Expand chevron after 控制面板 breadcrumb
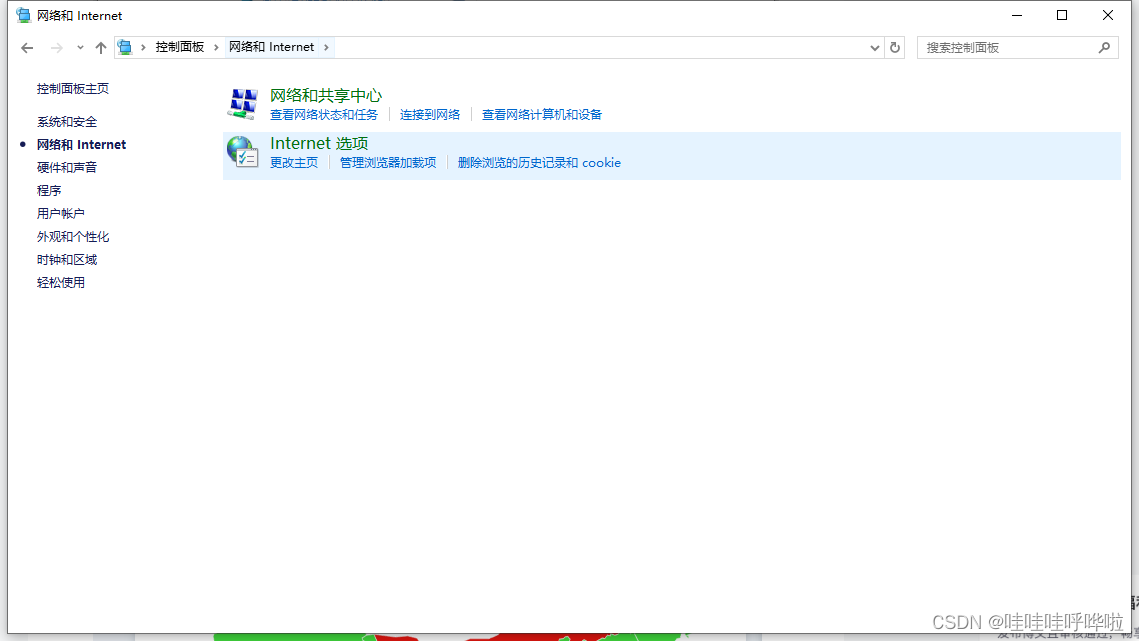The width and height of the screenshot is (1139, 641). tap(216, 47)
